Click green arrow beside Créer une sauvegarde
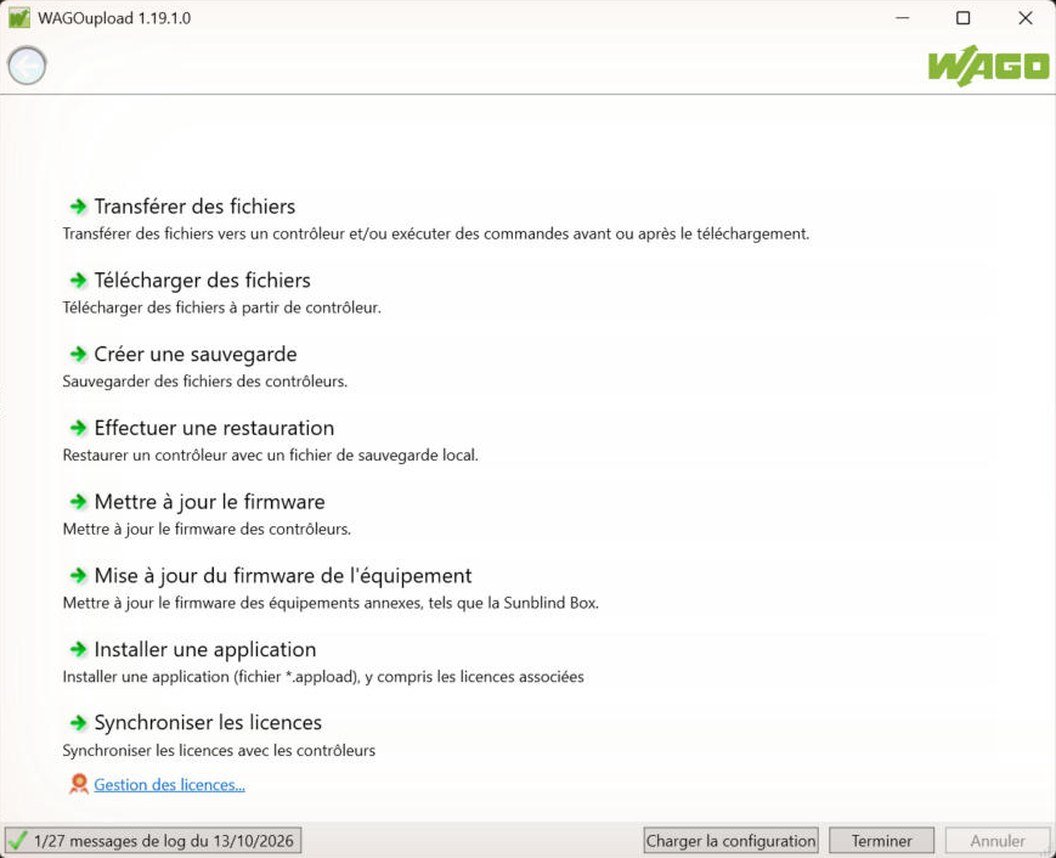This screenshot has height=858, width=1056. click(79, 354)
